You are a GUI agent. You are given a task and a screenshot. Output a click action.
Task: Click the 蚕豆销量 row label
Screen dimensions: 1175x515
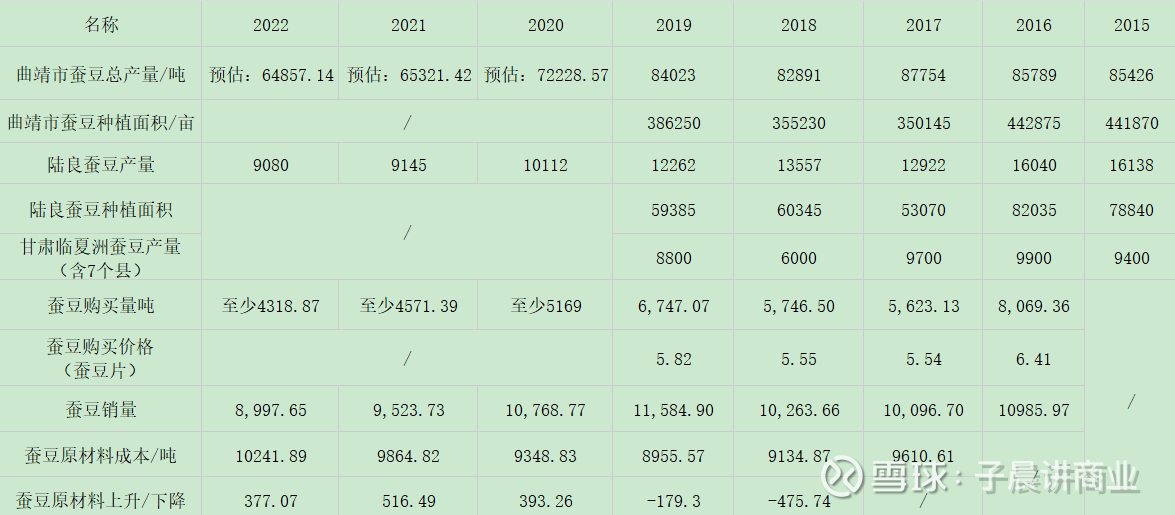(x=101, y=409)
